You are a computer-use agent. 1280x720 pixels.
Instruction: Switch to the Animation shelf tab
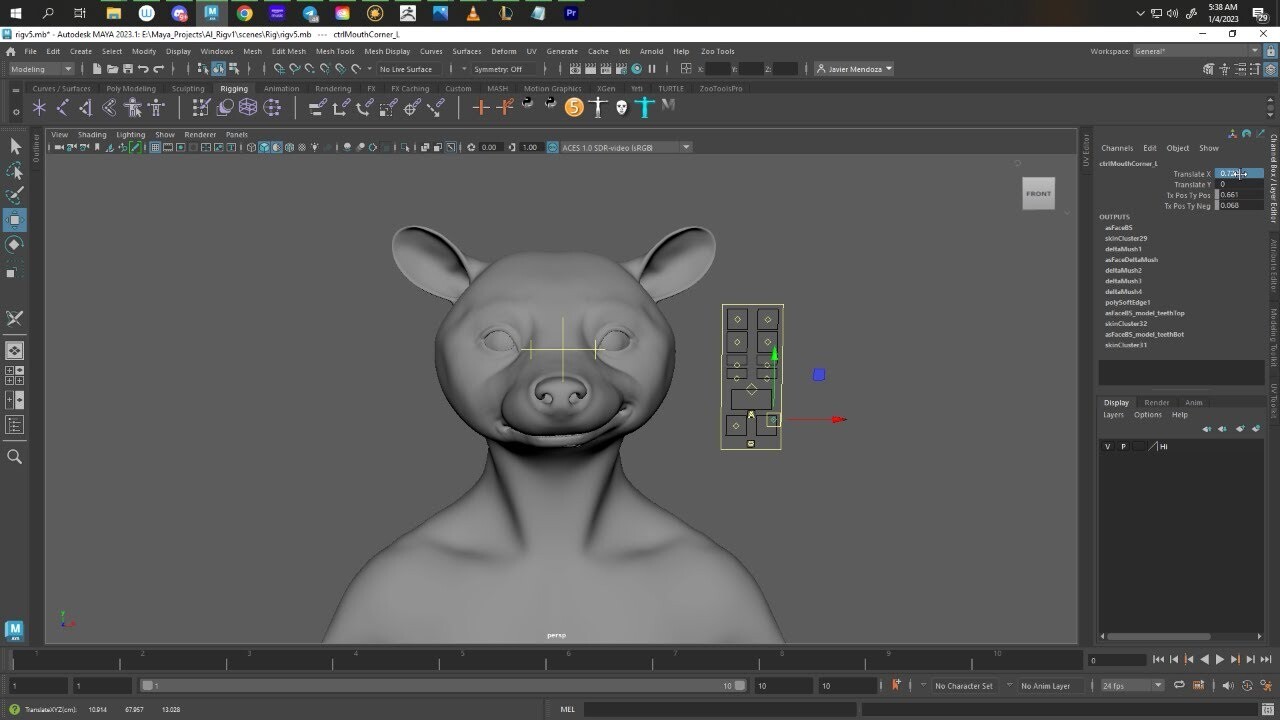(280, 88)
